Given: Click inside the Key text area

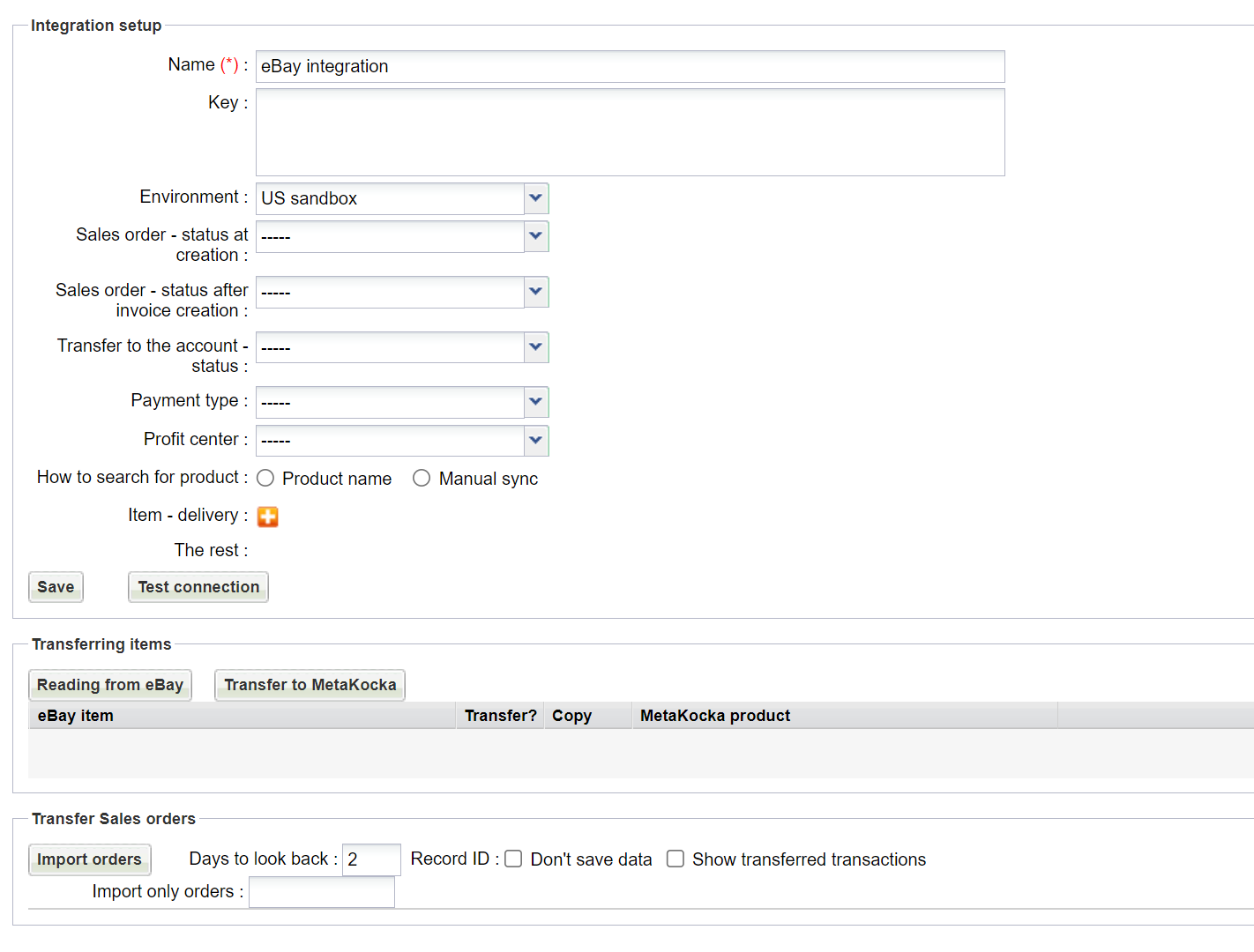Looking at the screenshot, I should tap(631, 132).
